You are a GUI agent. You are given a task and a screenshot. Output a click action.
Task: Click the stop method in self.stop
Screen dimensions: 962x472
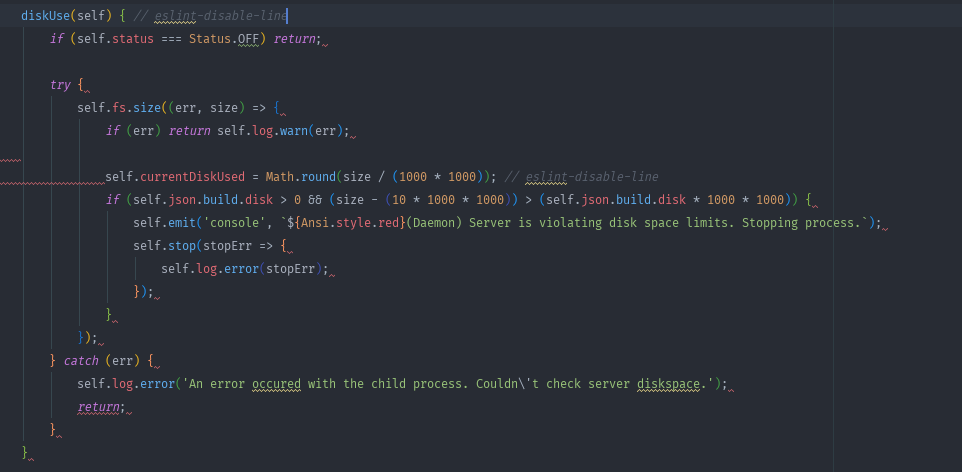tap(182, 245)
